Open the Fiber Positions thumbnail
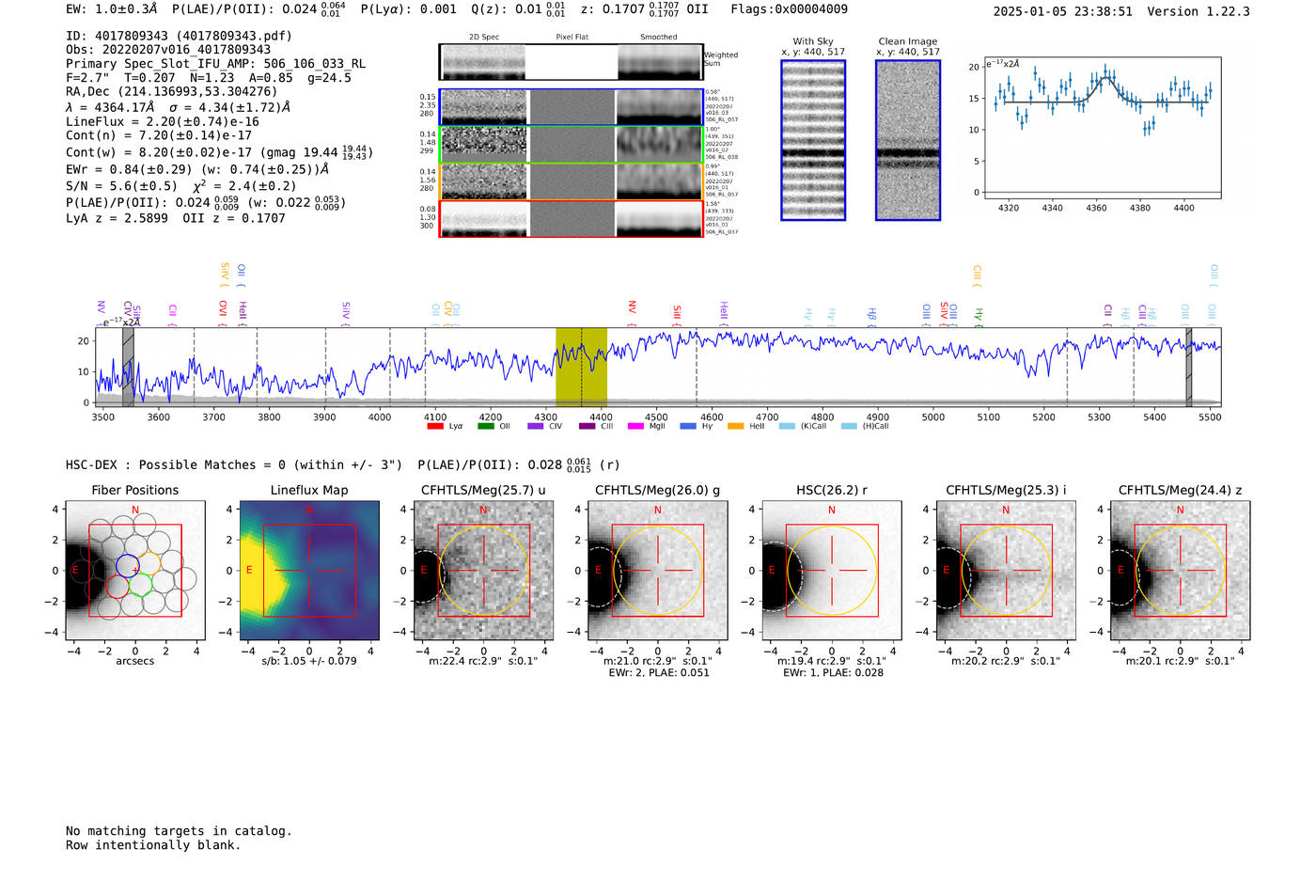The width and height of the screenshot is (1316, 896). point(135,571)
